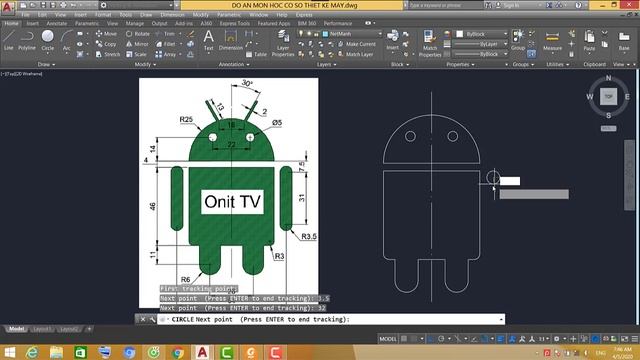Activate the Rotate command
This screenshot has height=360, width=640.
click(138, 33)
